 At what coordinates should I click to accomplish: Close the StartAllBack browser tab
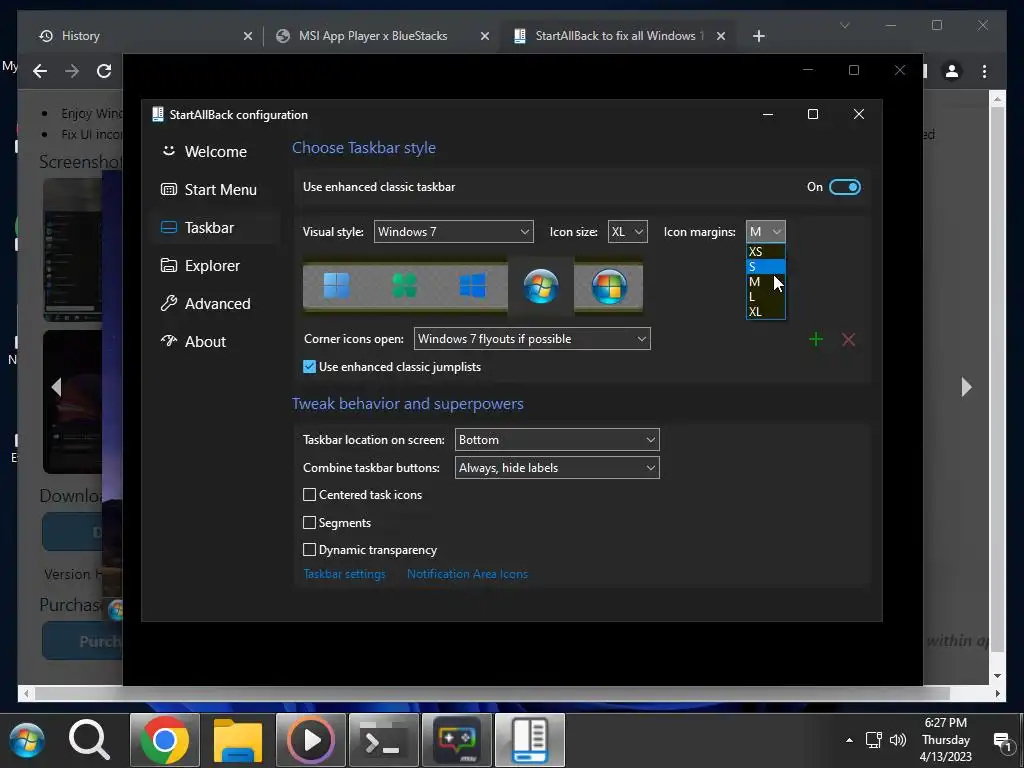(721, 36)
